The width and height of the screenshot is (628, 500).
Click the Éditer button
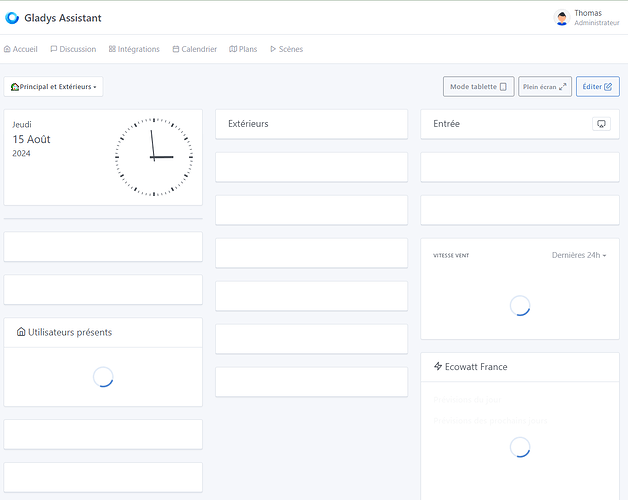[x=597, y=87]
